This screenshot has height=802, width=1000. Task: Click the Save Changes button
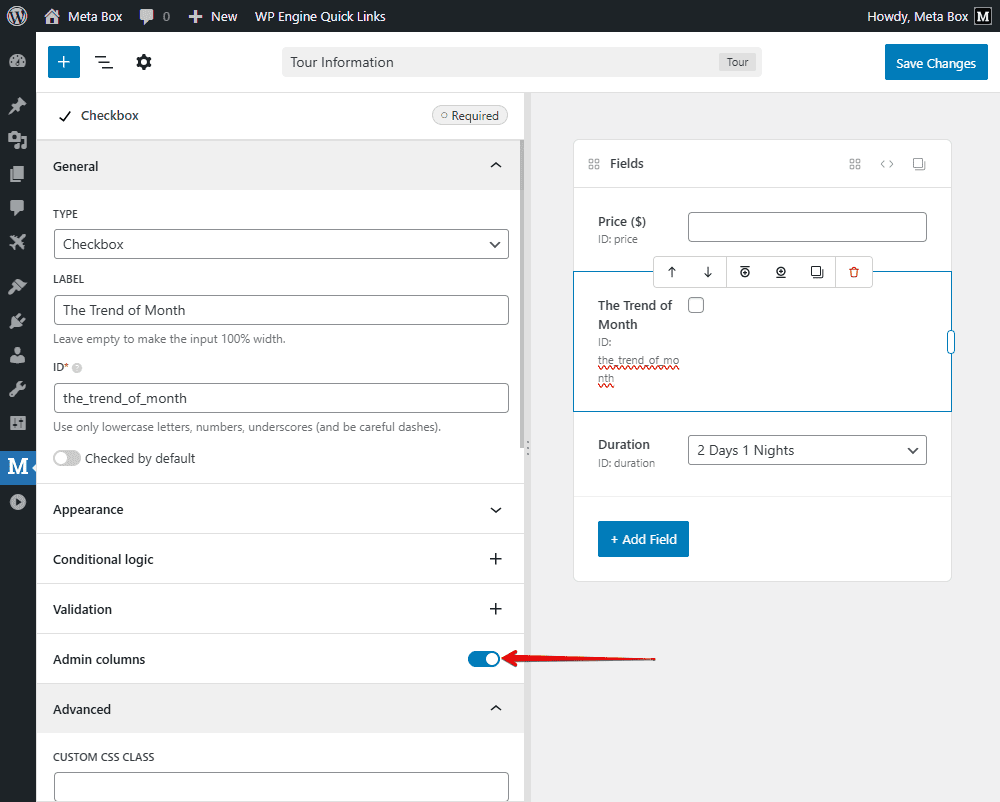point(936,62)
